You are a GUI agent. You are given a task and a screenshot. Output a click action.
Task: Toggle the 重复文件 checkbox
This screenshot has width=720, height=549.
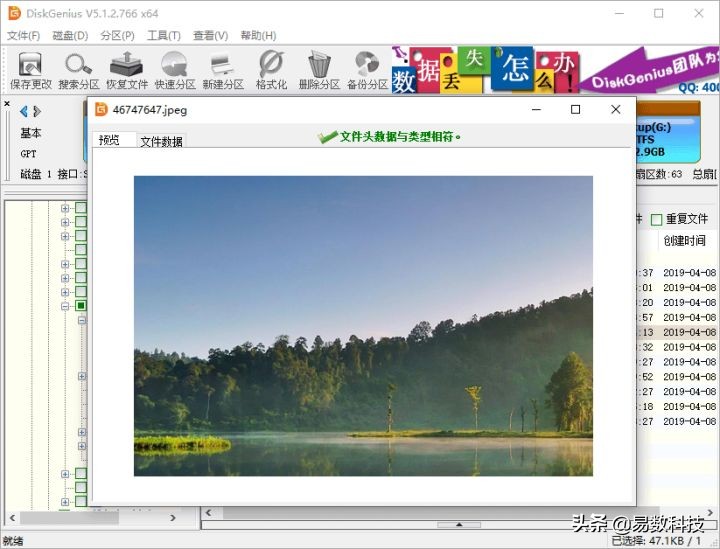[x=657, y=220]
